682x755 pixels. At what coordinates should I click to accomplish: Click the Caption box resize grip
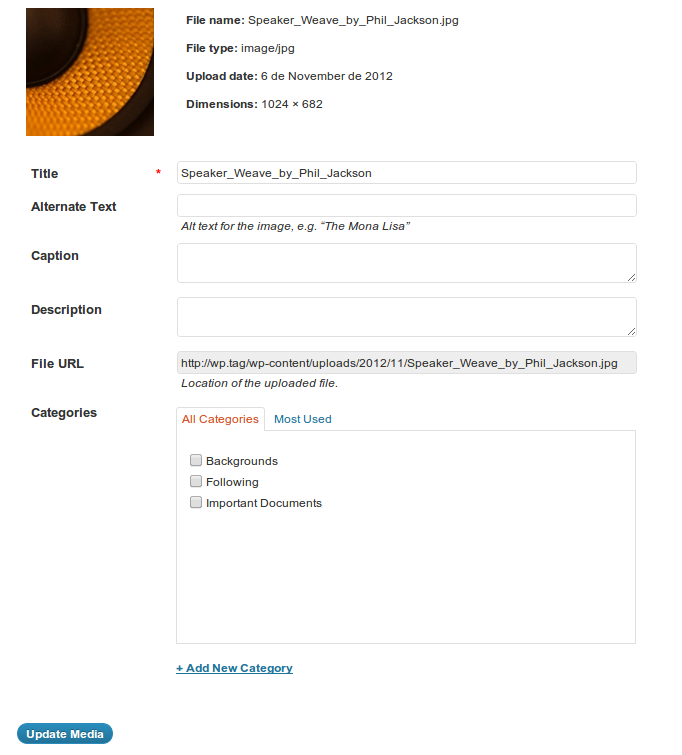[631, 277]
